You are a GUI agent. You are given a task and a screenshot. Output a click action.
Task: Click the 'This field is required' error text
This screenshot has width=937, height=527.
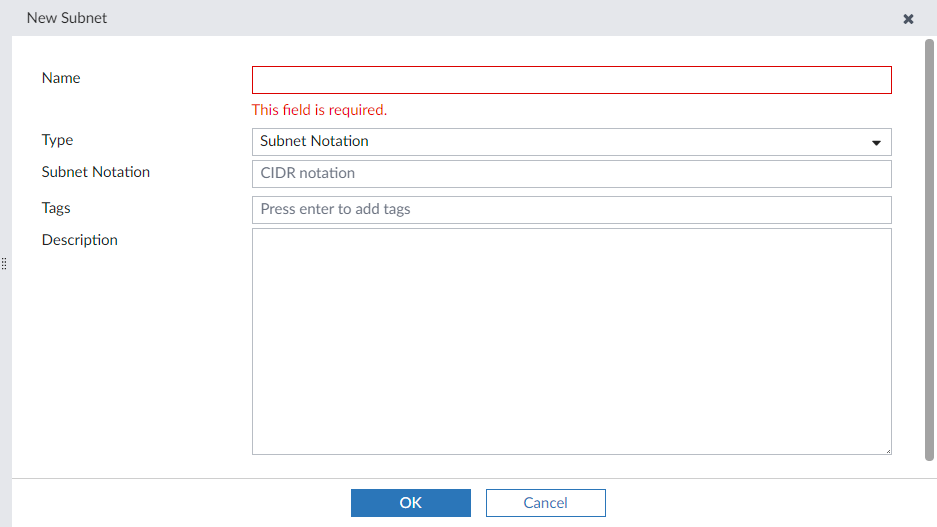319,110
